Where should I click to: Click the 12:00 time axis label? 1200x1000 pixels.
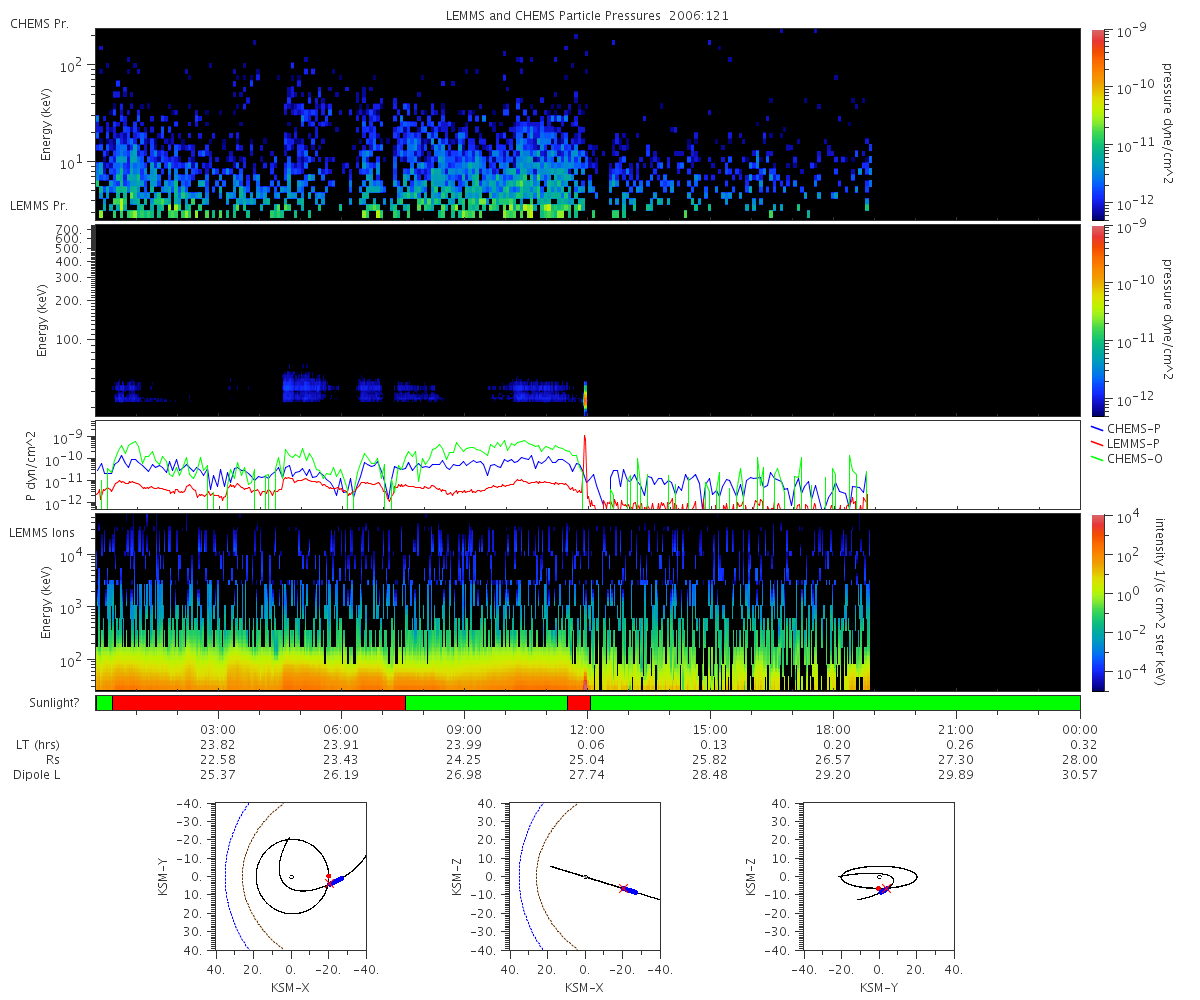588,729
